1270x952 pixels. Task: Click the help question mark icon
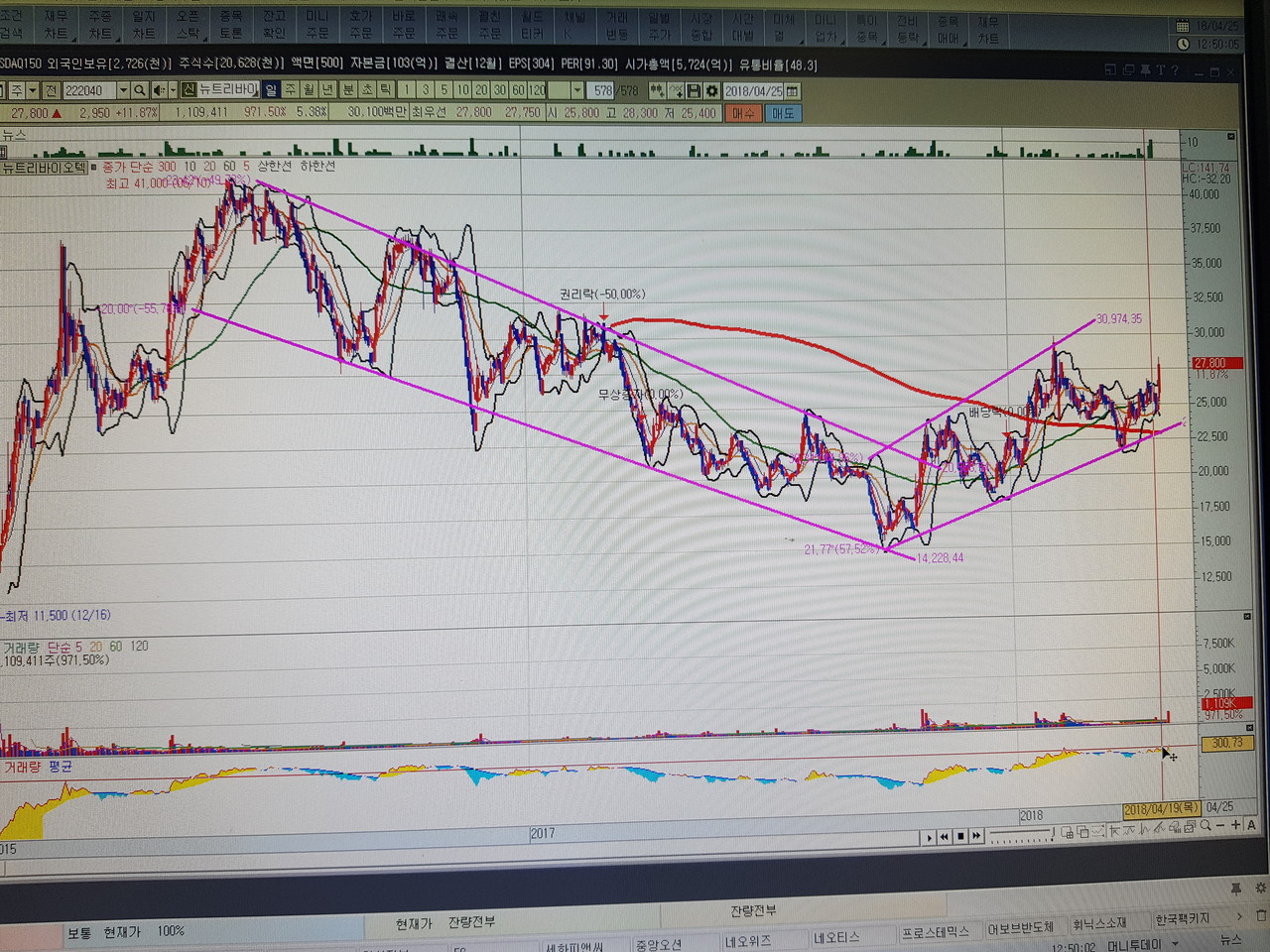tap(1175, 69)
